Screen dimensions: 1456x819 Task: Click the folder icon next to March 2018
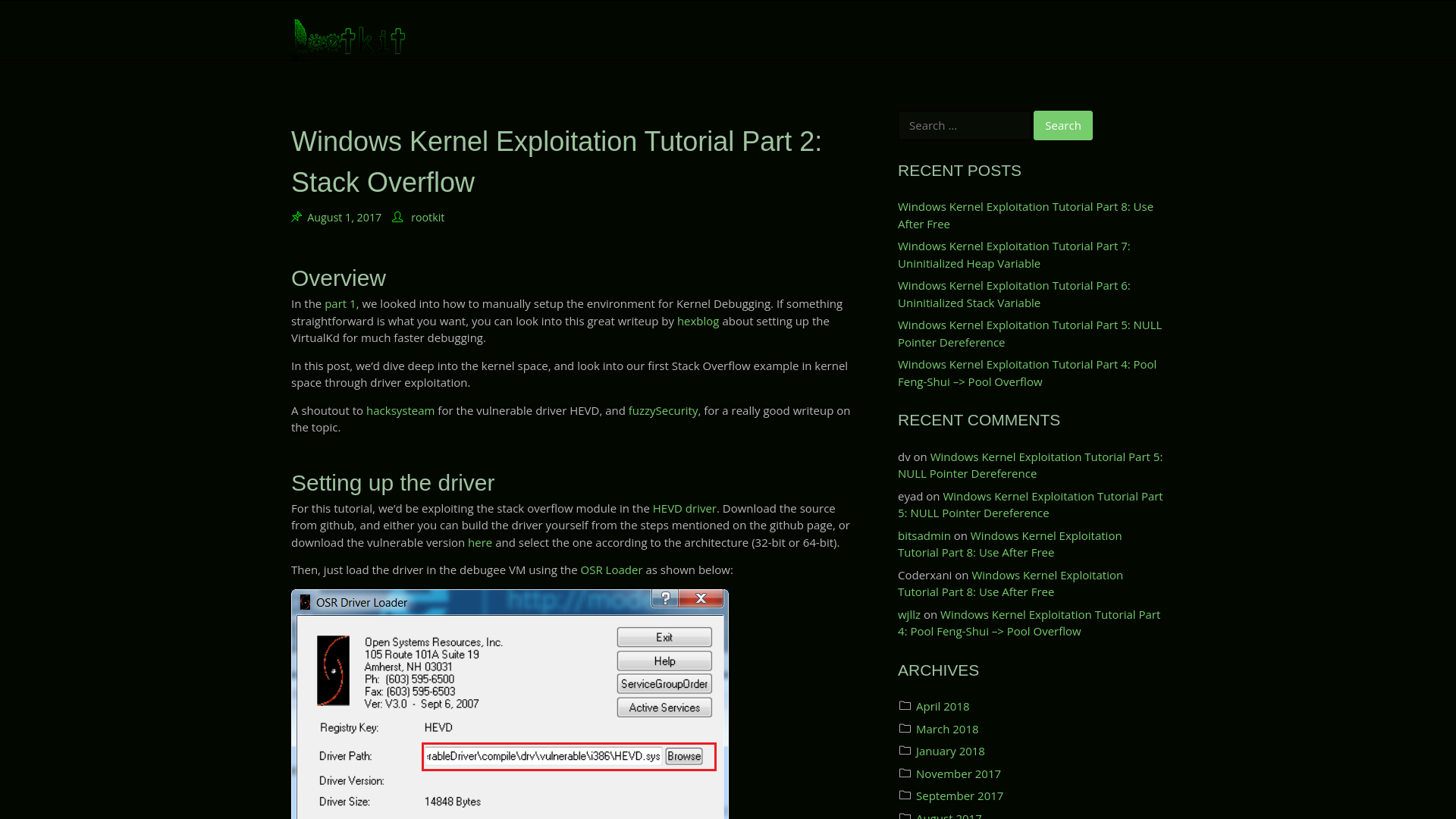click(x=904, y=728)
